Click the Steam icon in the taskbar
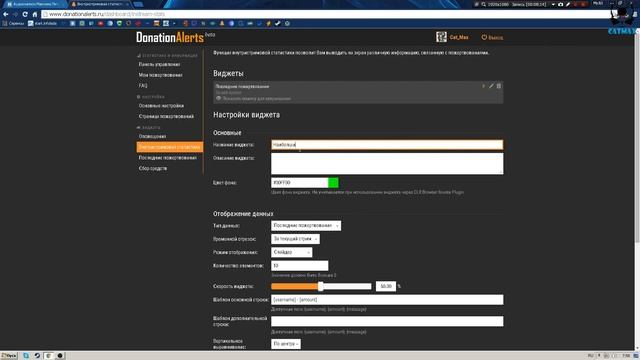 [x=37, y=356]
